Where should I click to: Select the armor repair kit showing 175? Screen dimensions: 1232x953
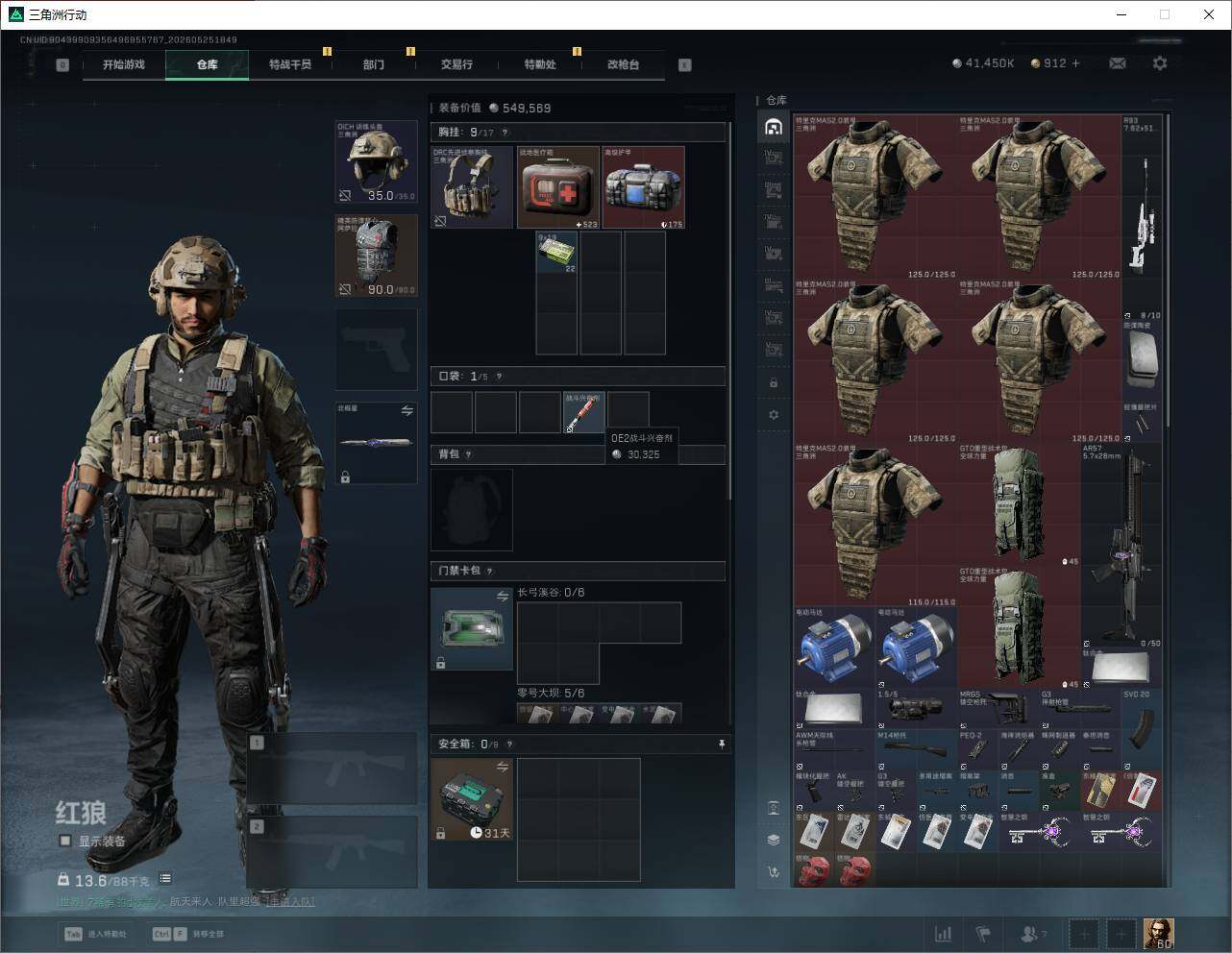[x=644, y=187]
